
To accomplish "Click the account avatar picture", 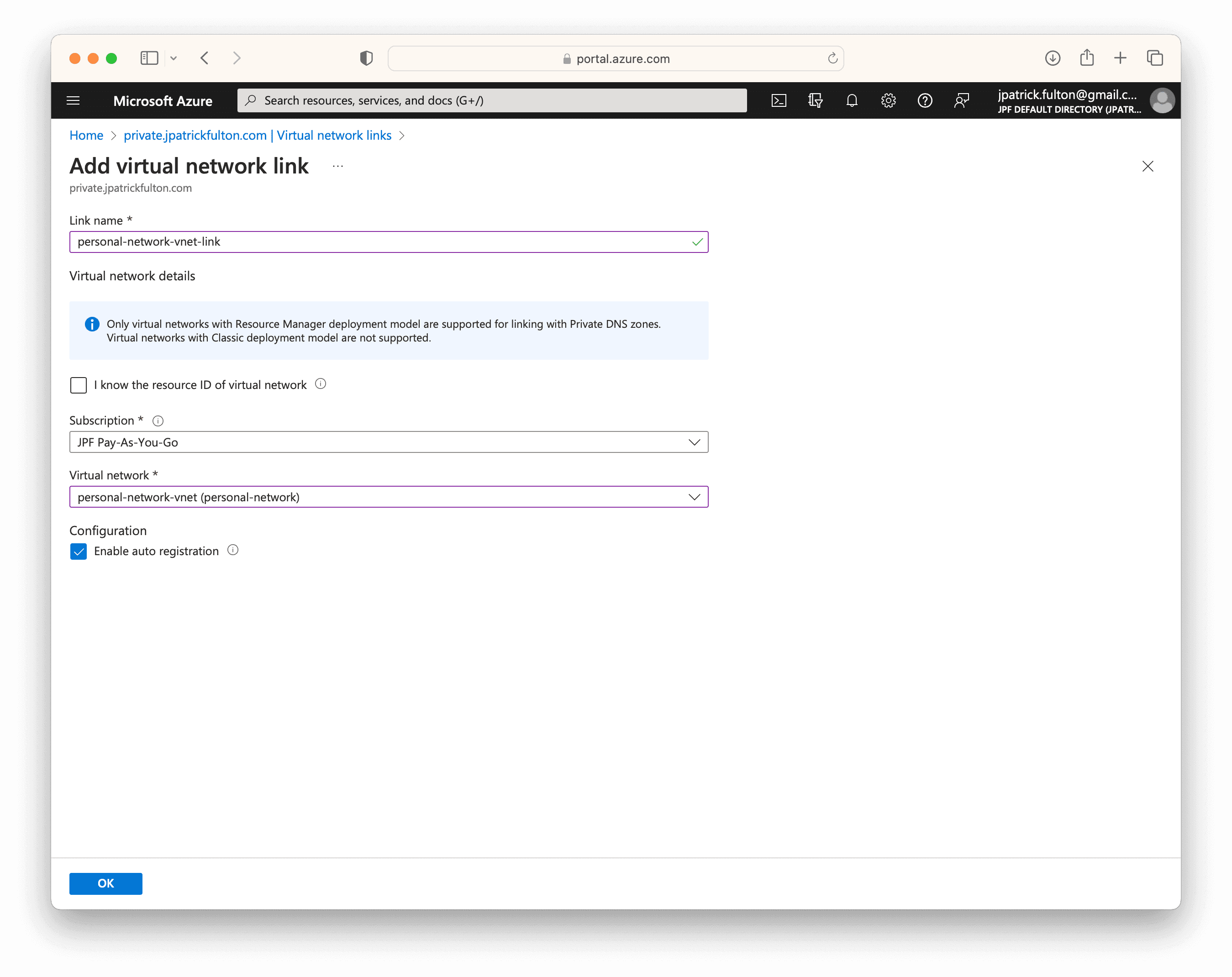I will (1162, 100).
